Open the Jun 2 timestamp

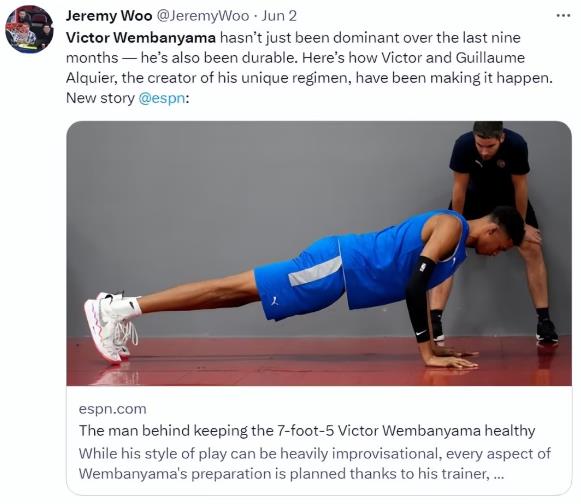(279, 16)
